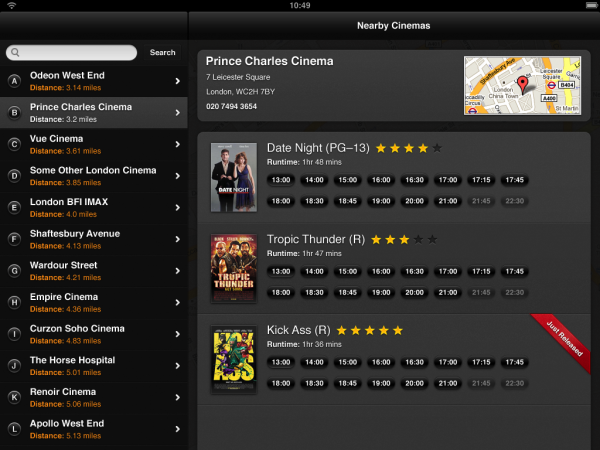
Task: Tap the battery icon in status bar
Action: click(x=591, y=5)
